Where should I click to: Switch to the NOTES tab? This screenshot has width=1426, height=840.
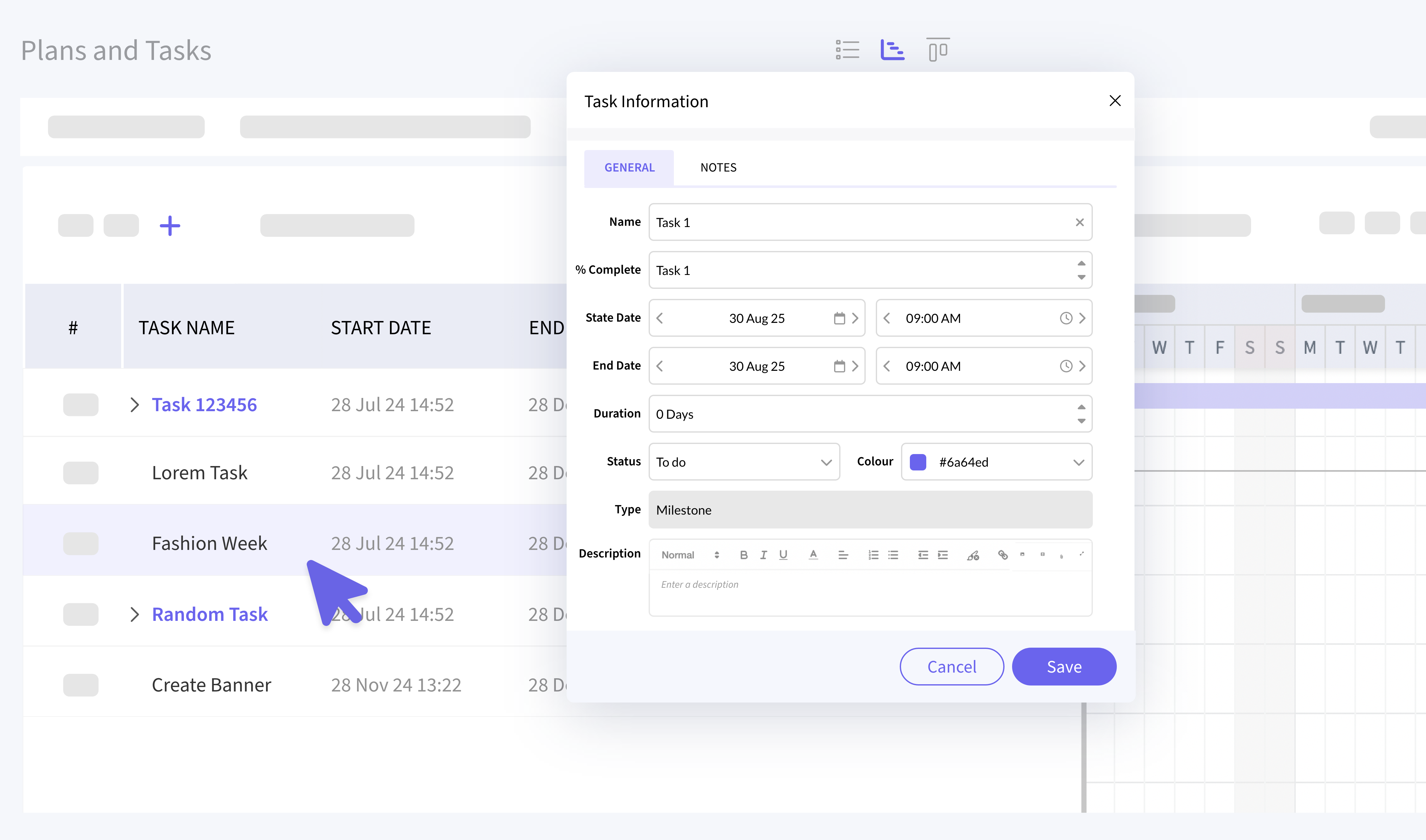718,167
